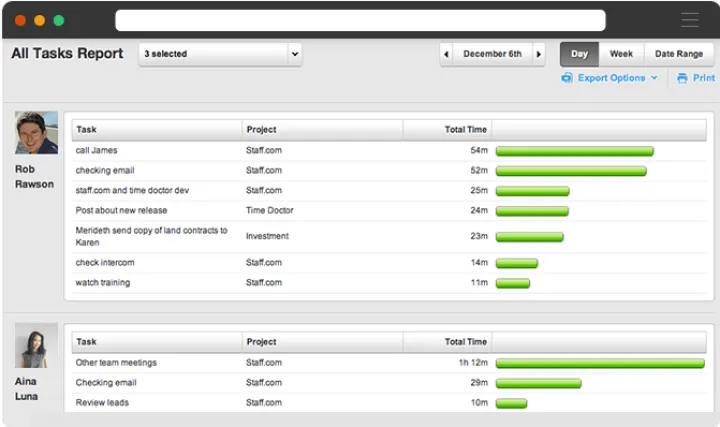This screenshot has height=427, width=720.
Task: Sort Aina Luna's table by Total Time
Action: 447,342
